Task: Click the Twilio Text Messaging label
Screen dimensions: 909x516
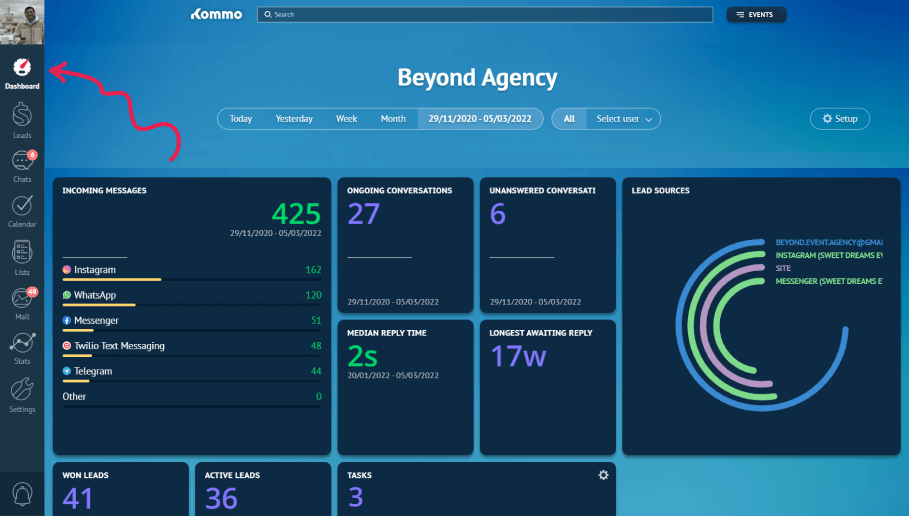Action: click(119, 346)
